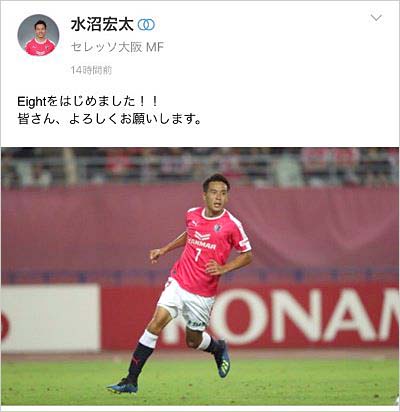Click the red sponsor banner in the photo
The height and width of the screenshot is (412, 400).
[250, 317]
